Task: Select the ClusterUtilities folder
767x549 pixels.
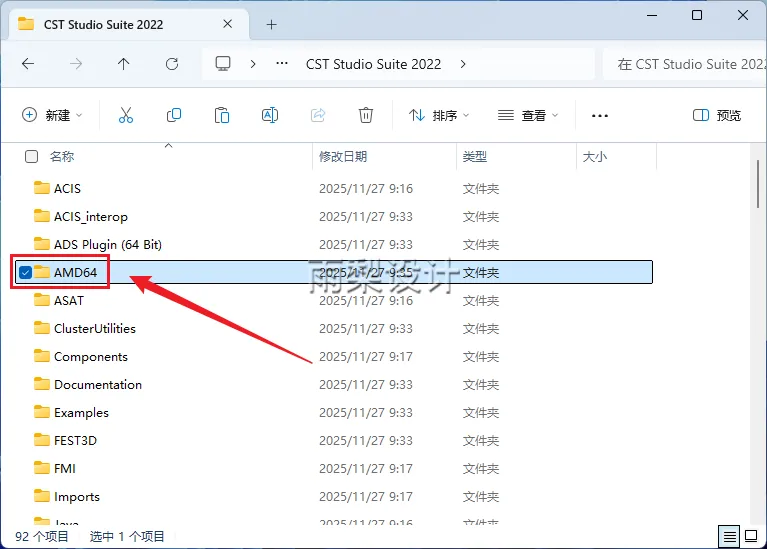Action: [x=94, y=328]
